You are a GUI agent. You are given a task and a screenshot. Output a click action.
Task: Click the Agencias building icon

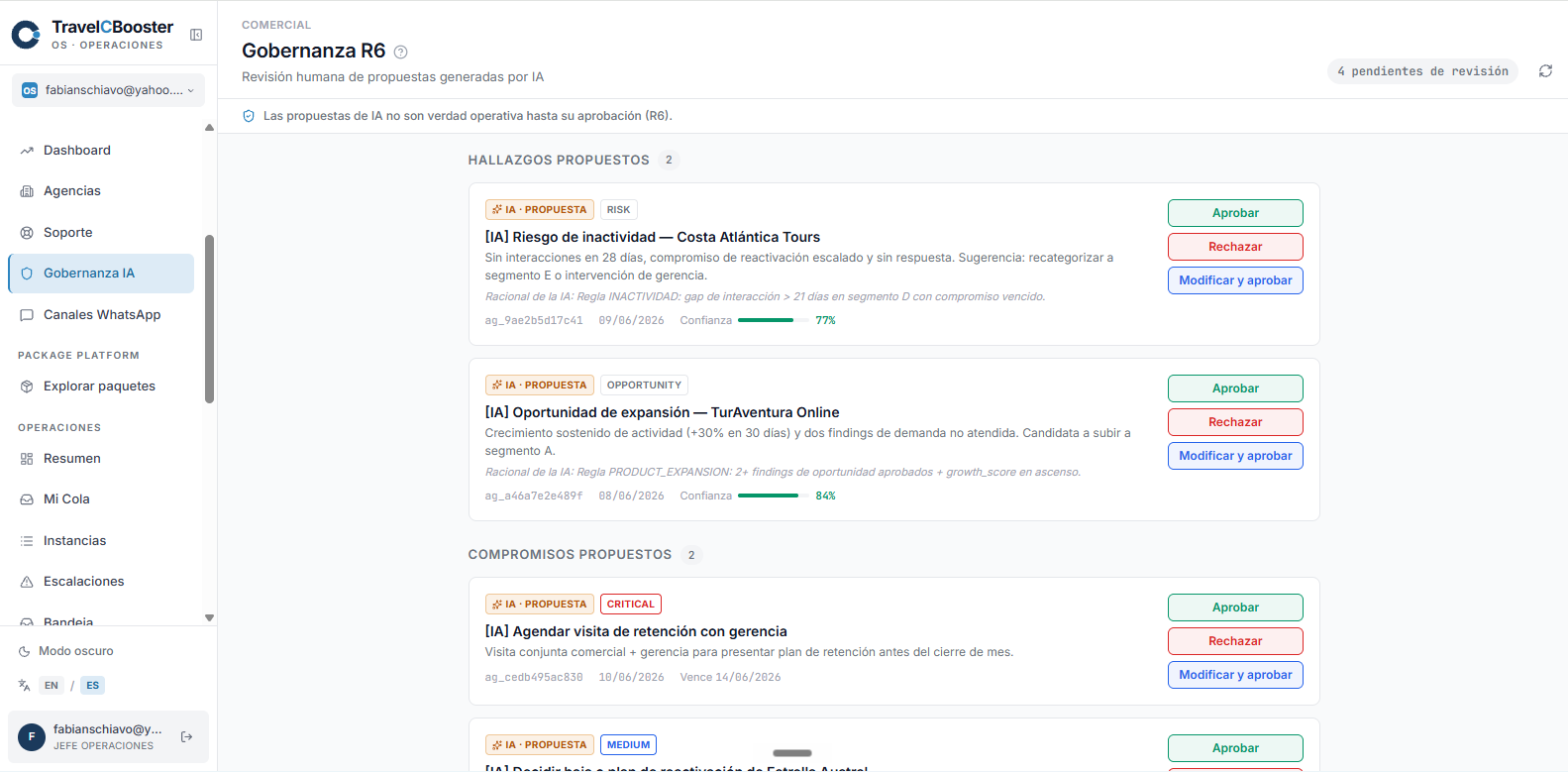[x=27, y=191]
